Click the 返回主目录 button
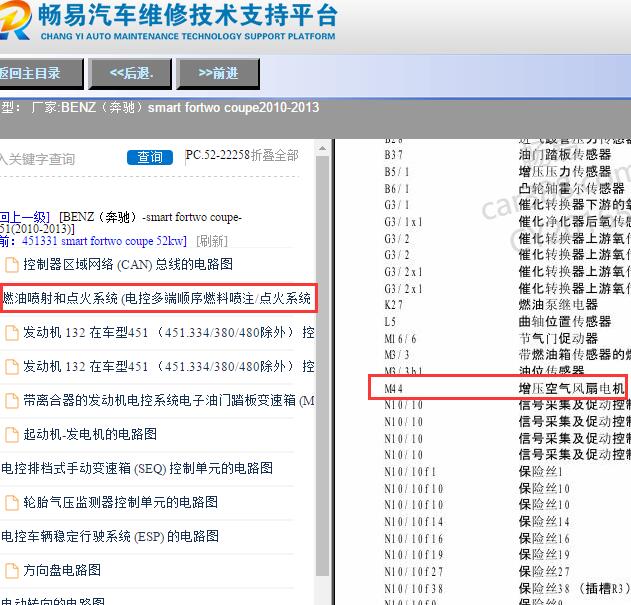The height and width of the screenshot is (605, 631). click(x=41, y=73)
